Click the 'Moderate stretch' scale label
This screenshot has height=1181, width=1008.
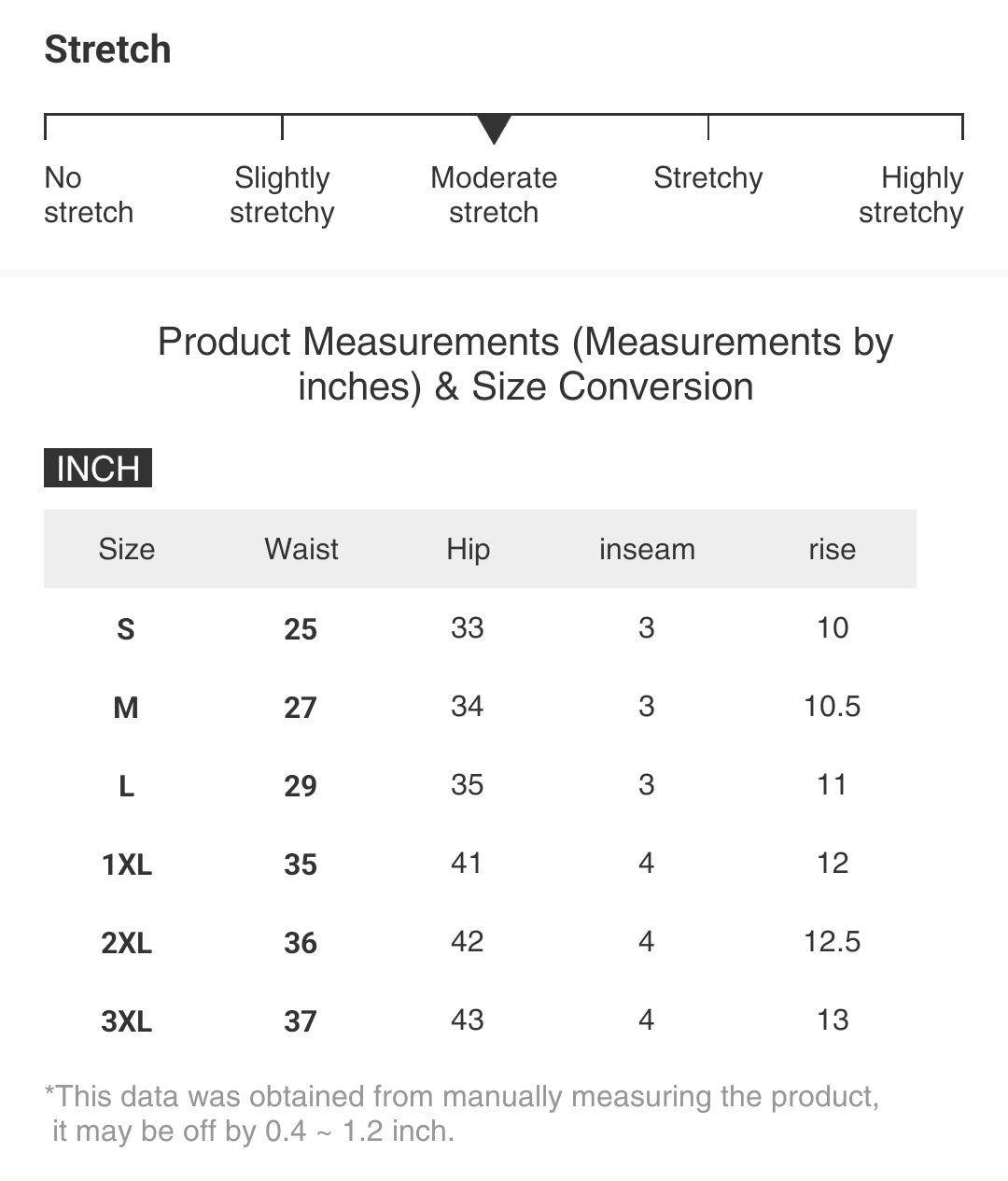(x=494, y=195)
